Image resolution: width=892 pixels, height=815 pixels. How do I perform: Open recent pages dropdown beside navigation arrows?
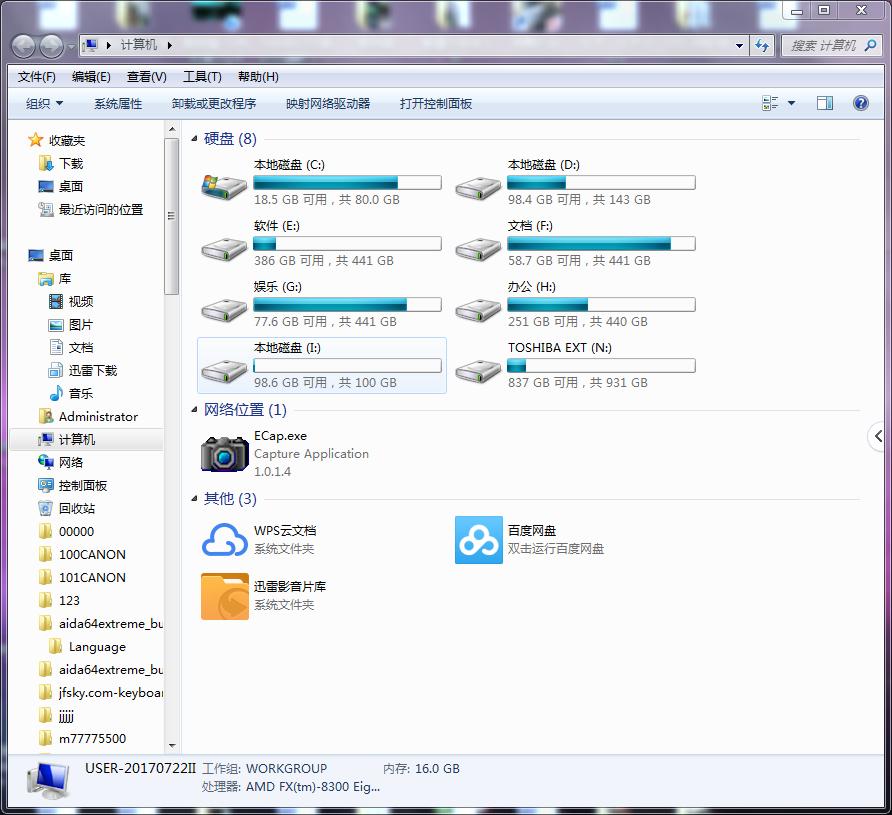(x=71, y=46)
